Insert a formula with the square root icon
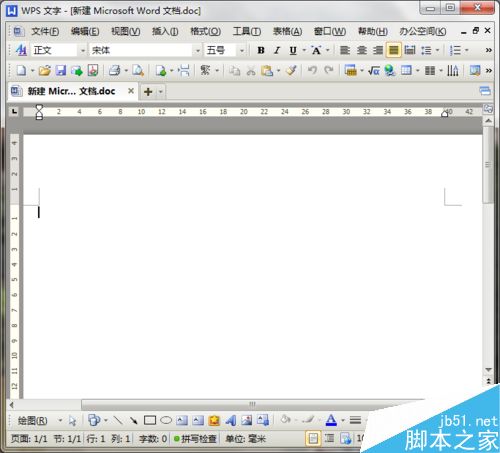The height and width of the screenshot is (453, 500). click(x=374, y=70)
